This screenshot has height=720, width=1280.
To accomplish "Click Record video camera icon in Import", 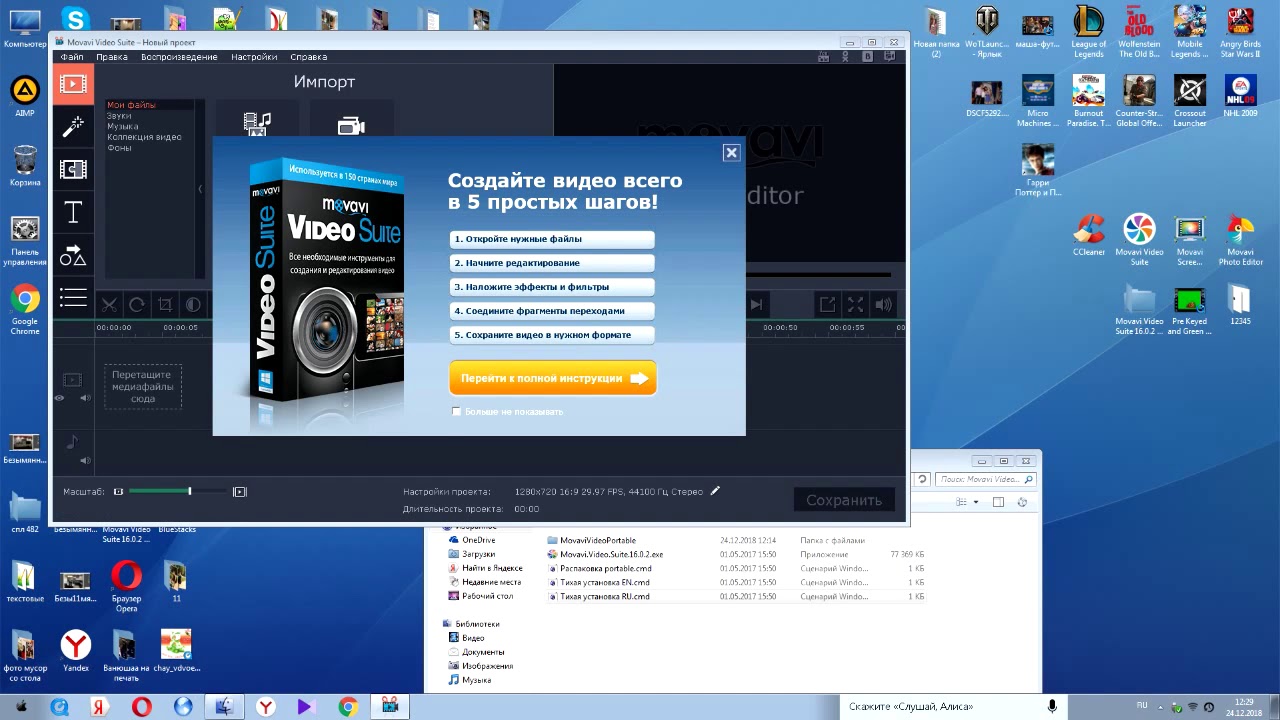I will click(351, 125).
